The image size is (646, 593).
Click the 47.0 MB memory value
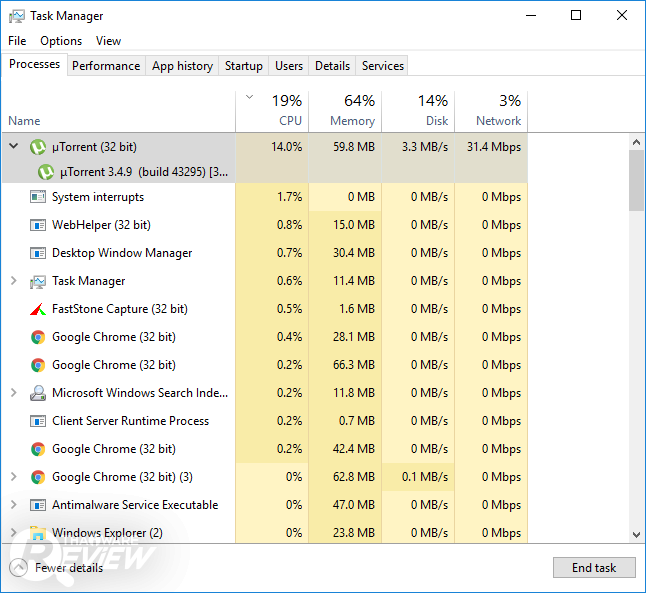point(354,505)
